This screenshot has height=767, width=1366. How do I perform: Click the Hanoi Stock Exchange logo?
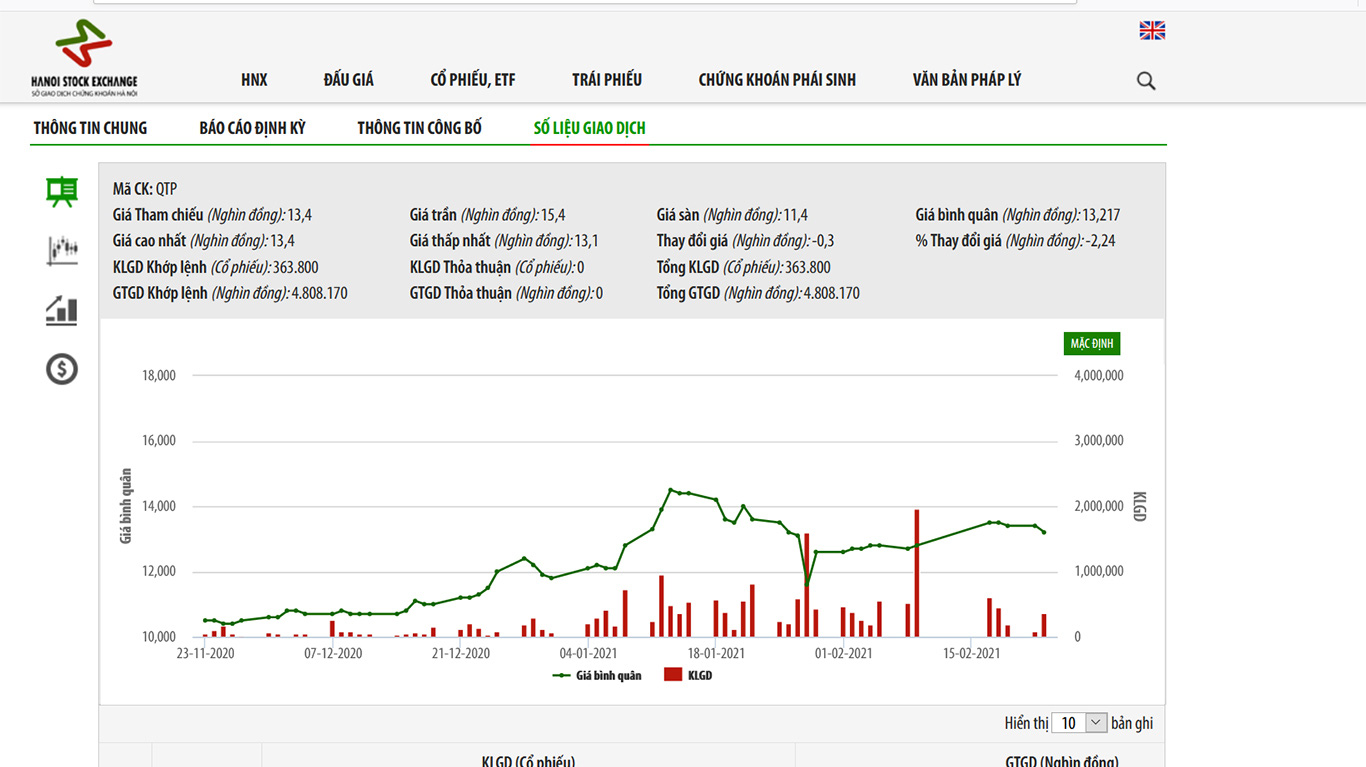pos(84,57)
